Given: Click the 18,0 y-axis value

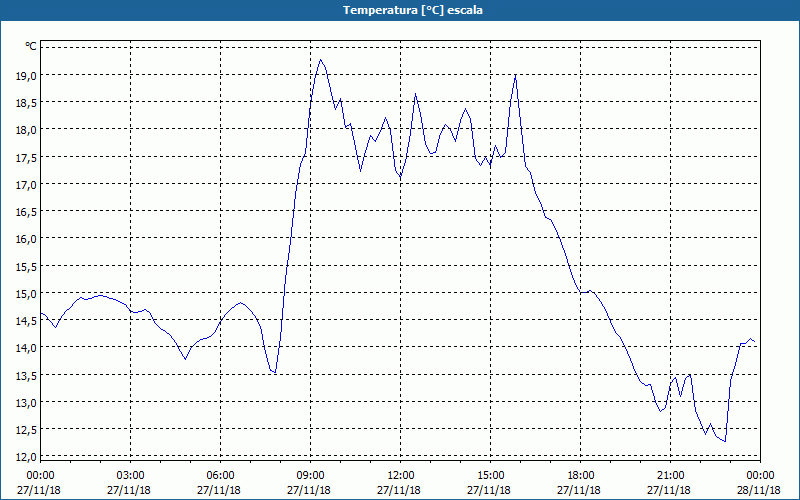Looking at the screenshot, I should [27, 130].
